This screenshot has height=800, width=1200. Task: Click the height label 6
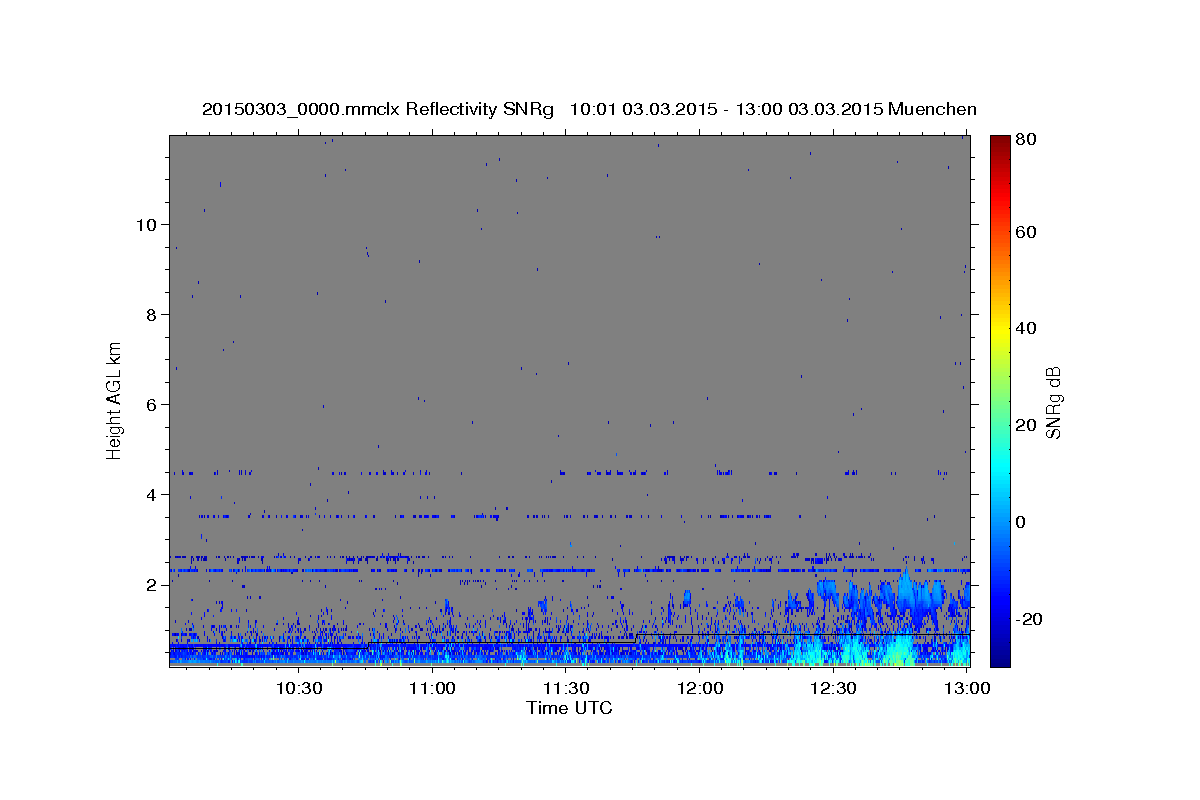[x=151, y=404]
